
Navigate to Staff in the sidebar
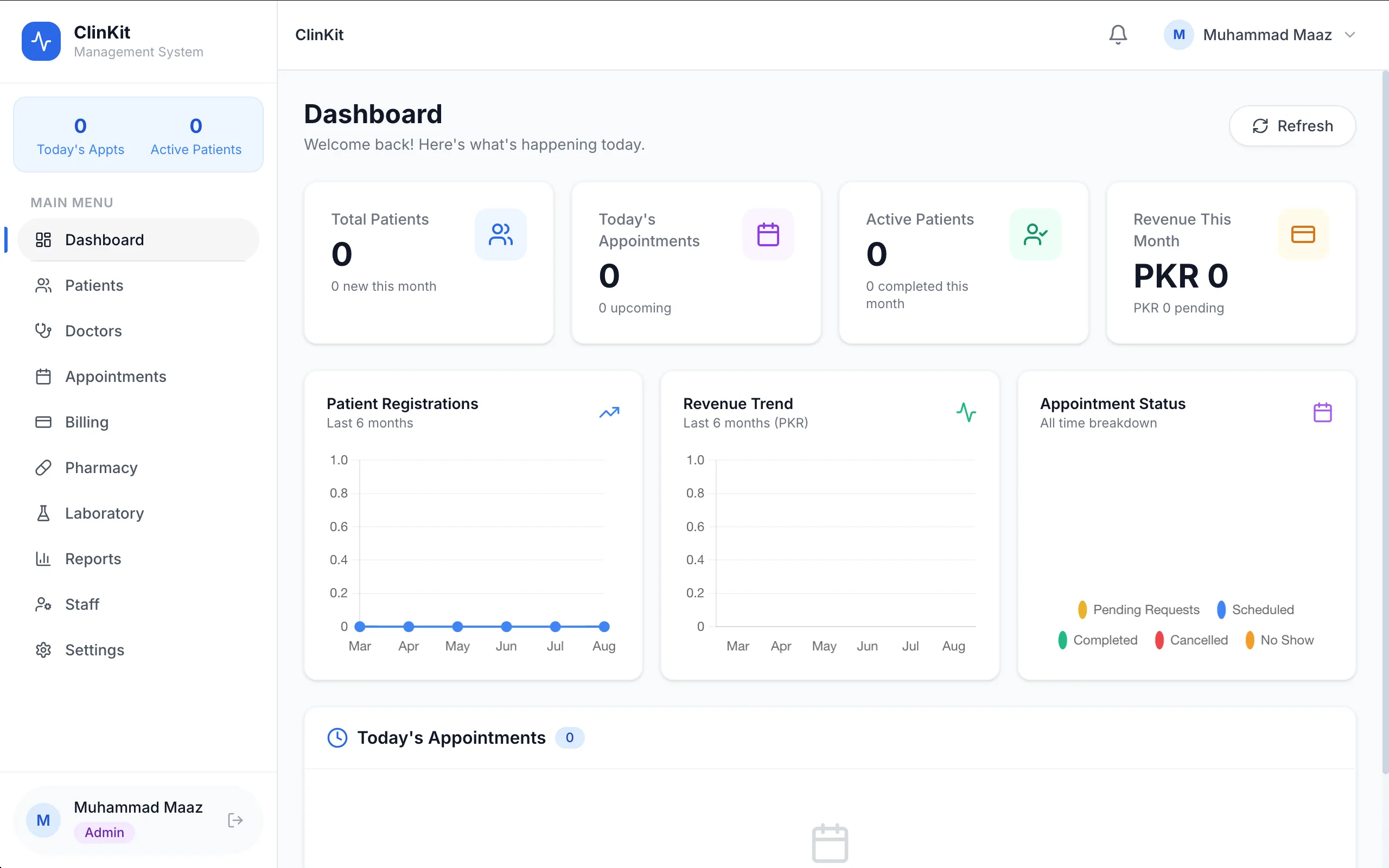point(138,604)
